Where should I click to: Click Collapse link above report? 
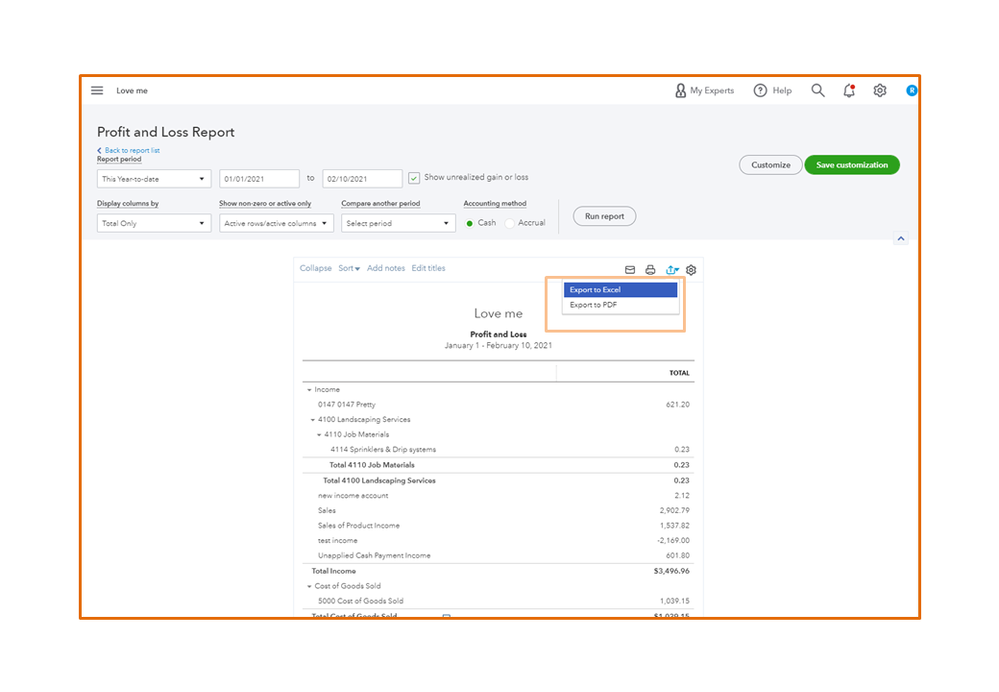315,268
